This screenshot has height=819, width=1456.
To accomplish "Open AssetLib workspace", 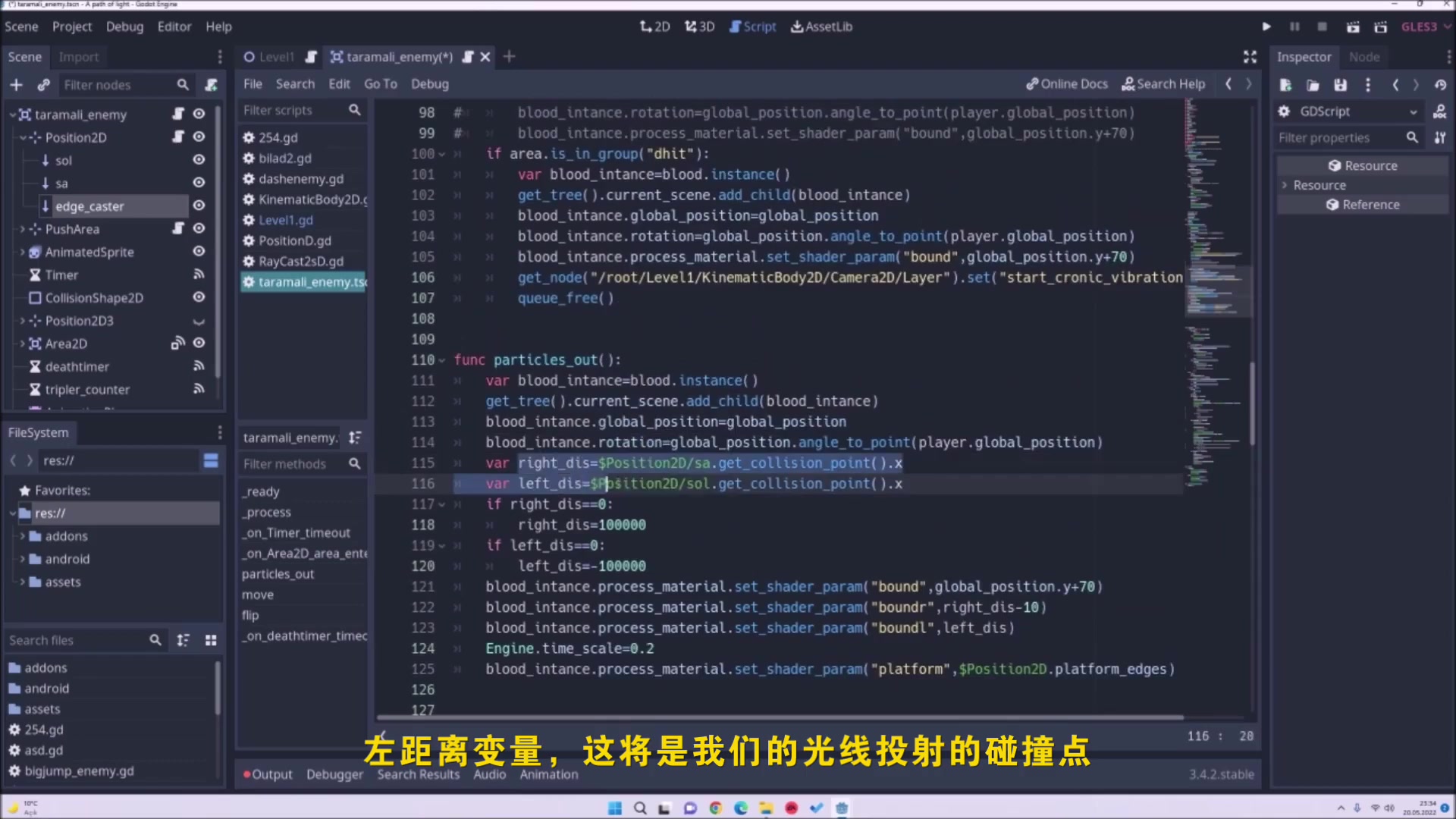I will point(821,27).
